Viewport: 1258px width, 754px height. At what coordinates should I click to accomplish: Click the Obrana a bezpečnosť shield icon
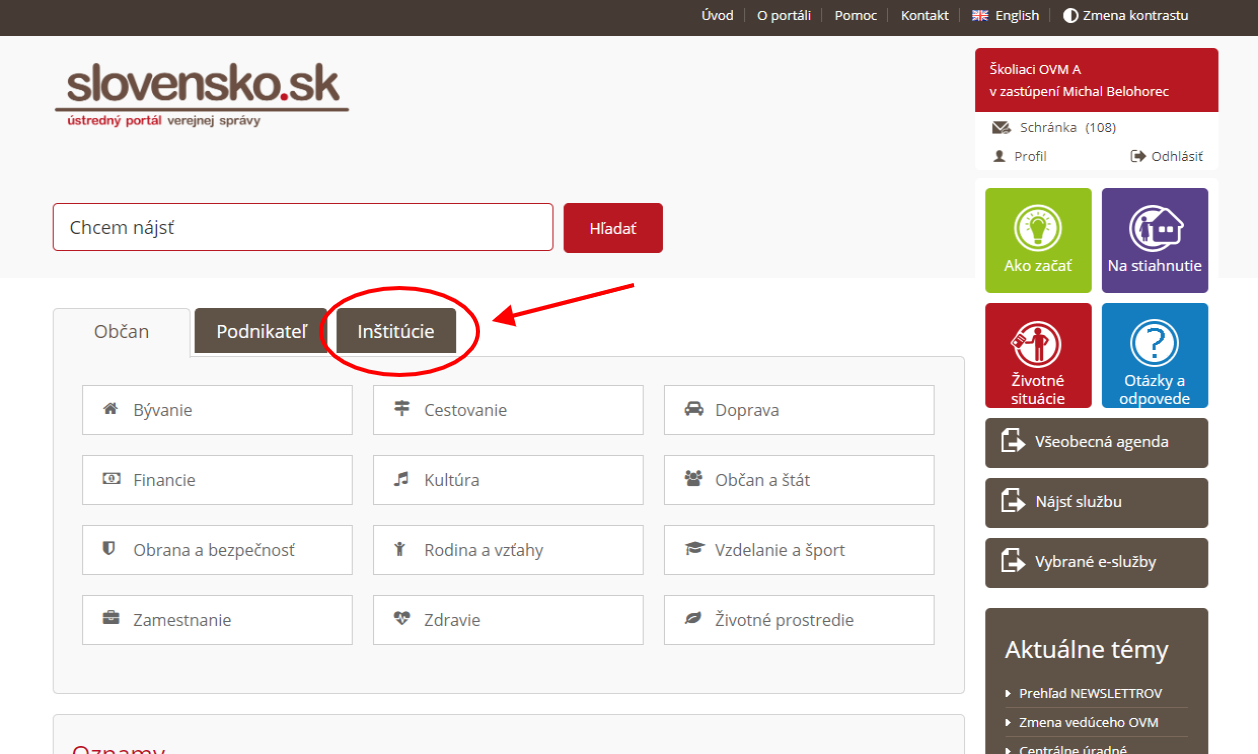[111, 549]
